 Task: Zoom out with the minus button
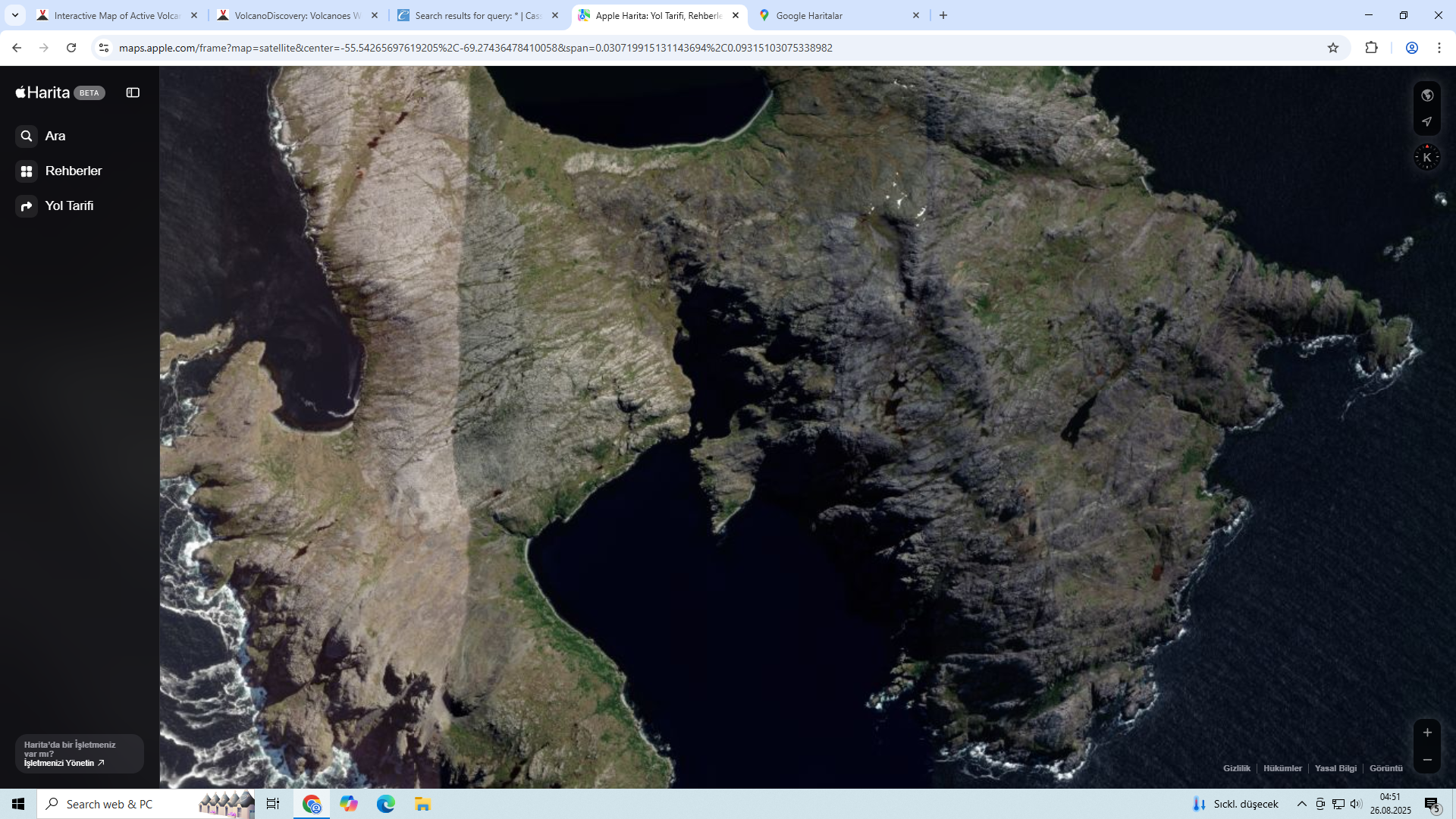click(1426, 760)
